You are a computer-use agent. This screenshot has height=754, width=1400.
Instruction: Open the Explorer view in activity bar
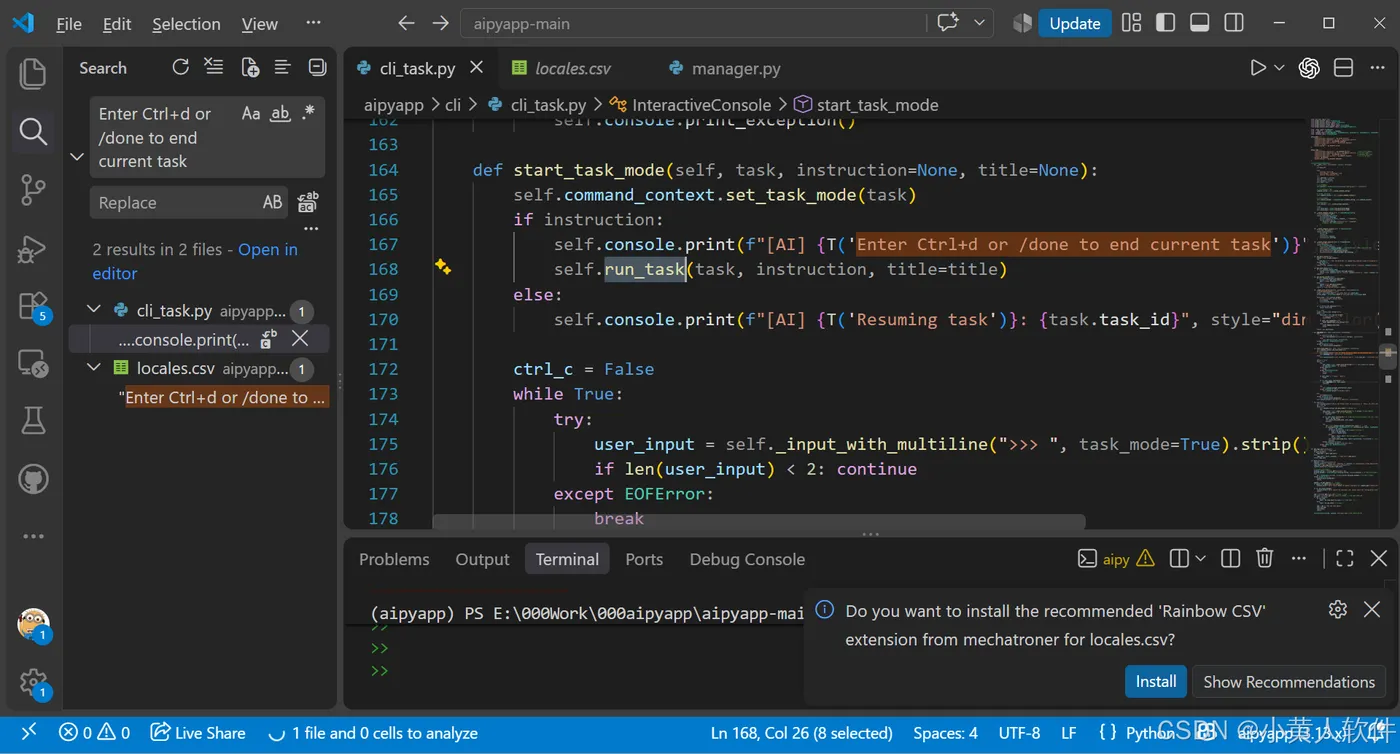[x=33, y=72]
